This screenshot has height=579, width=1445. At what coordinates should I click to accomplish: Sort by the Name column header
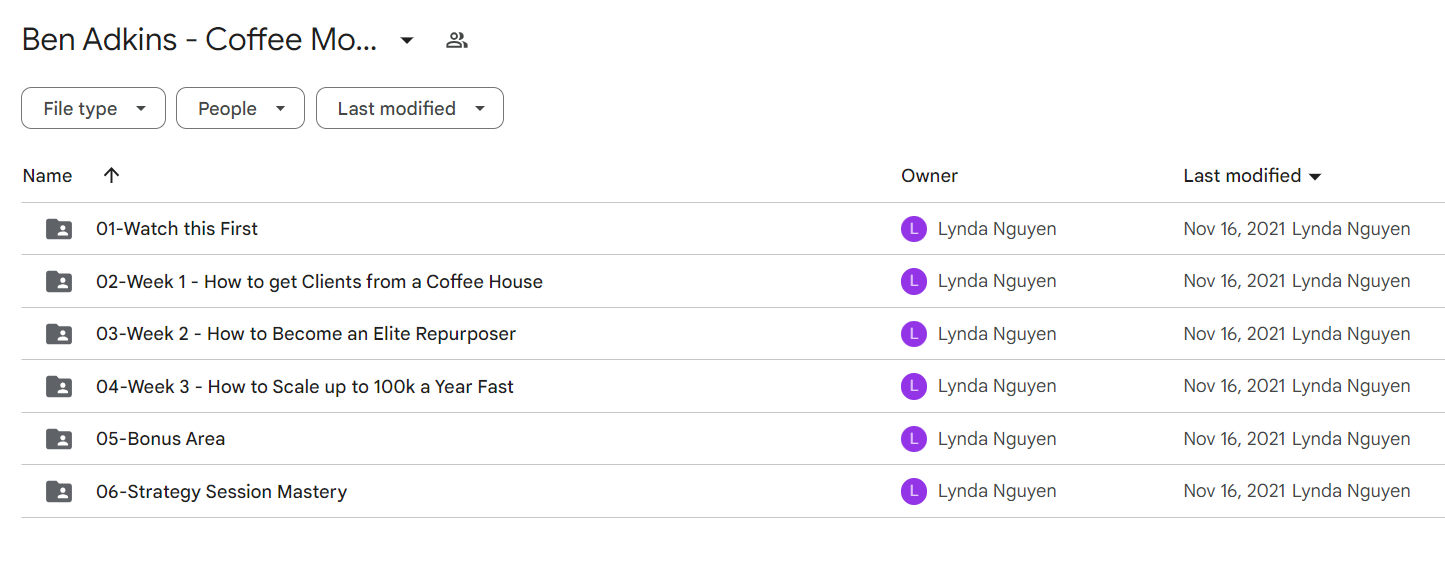47,176
